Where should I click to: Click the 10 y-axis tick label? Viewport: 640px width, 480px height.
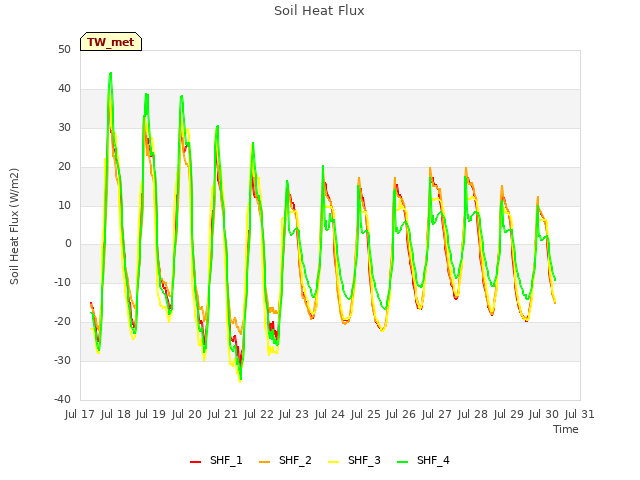point(64,205)
